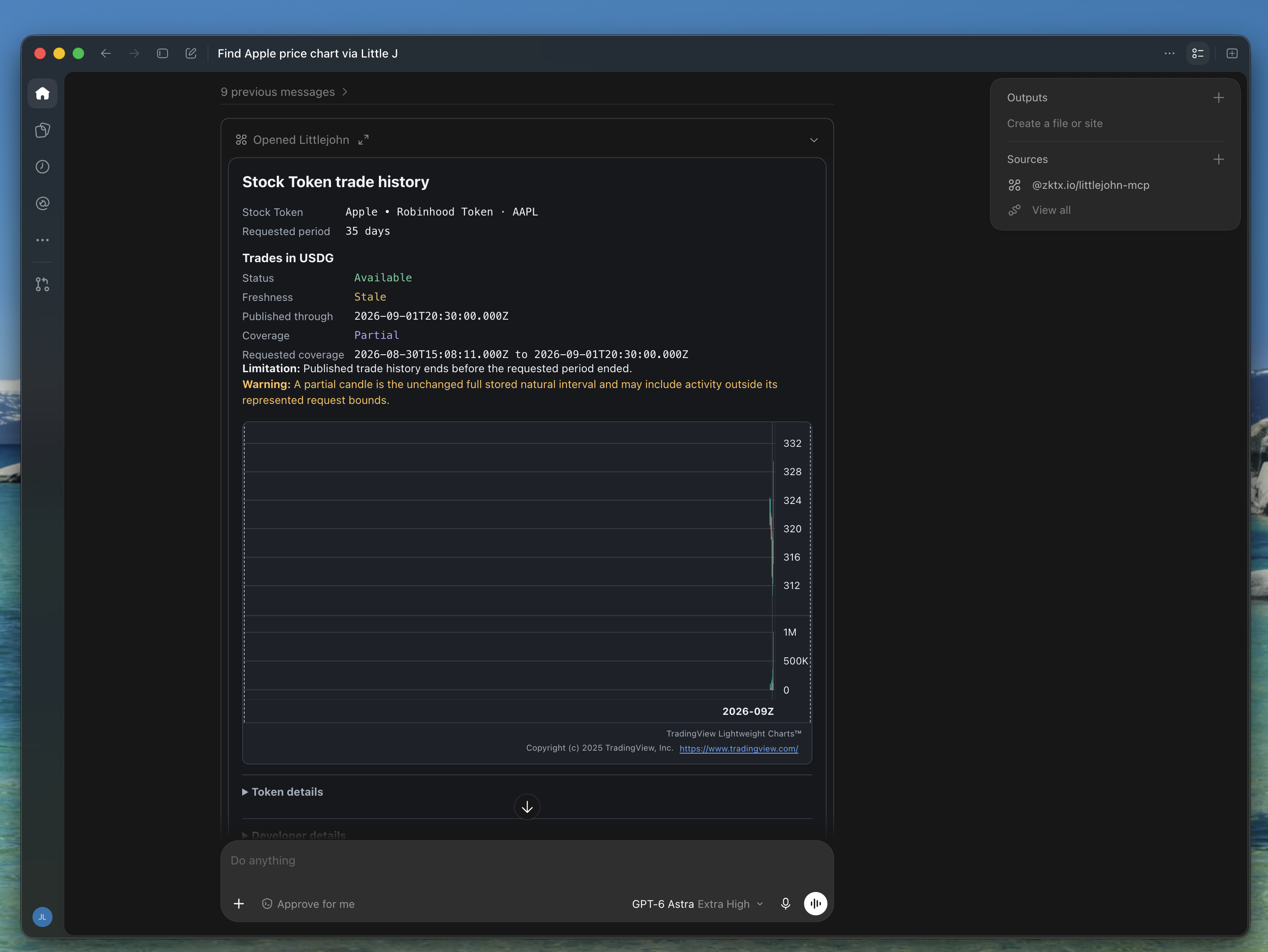Image resolution: width=1268 pixels, height=952 pixels.
Task: Expand 9 previous messages
Action: pos(284,92)
